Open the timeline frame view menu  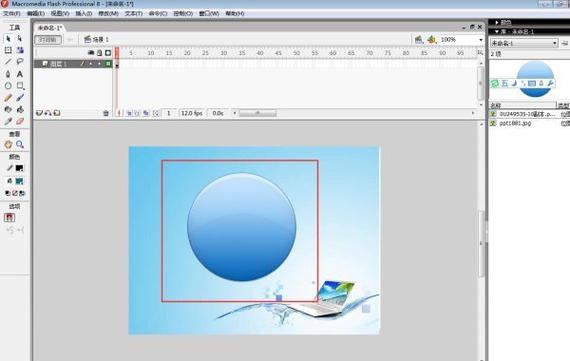[480, 53]
